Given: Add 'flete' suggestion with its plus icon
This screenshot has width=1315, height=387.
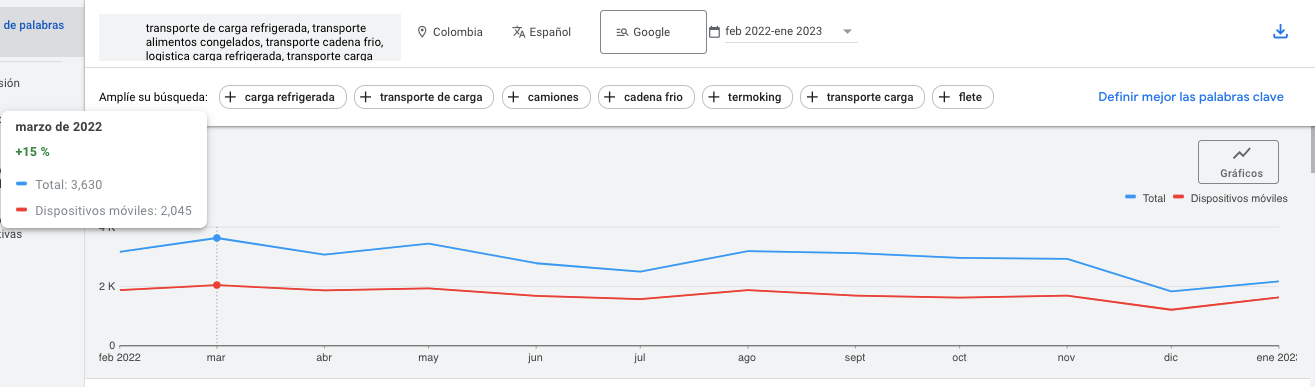Looking at the screenshot, I should pos(944,97).
